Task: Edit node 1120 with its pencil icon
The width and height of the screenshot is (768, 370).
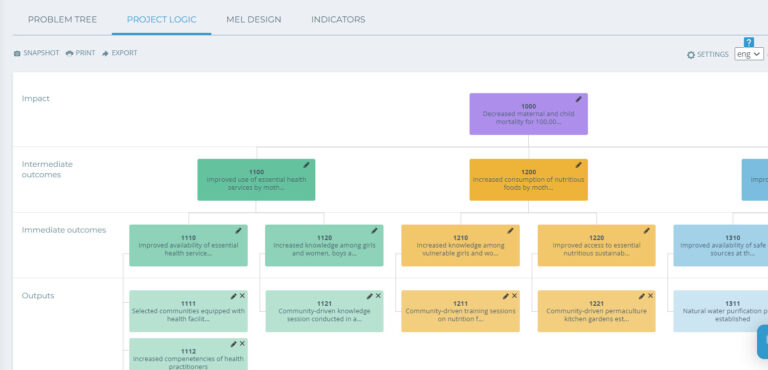Action: click(x=374, y=230)
